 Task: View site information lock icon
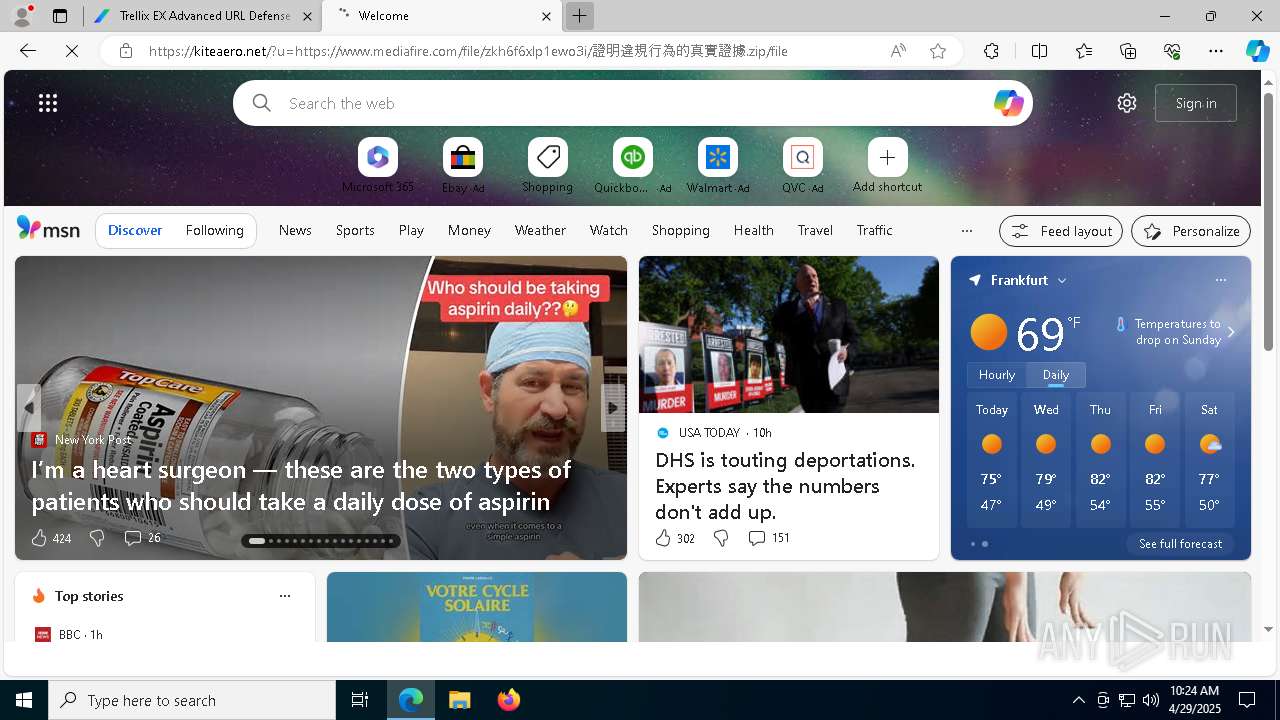pos(126,51)
